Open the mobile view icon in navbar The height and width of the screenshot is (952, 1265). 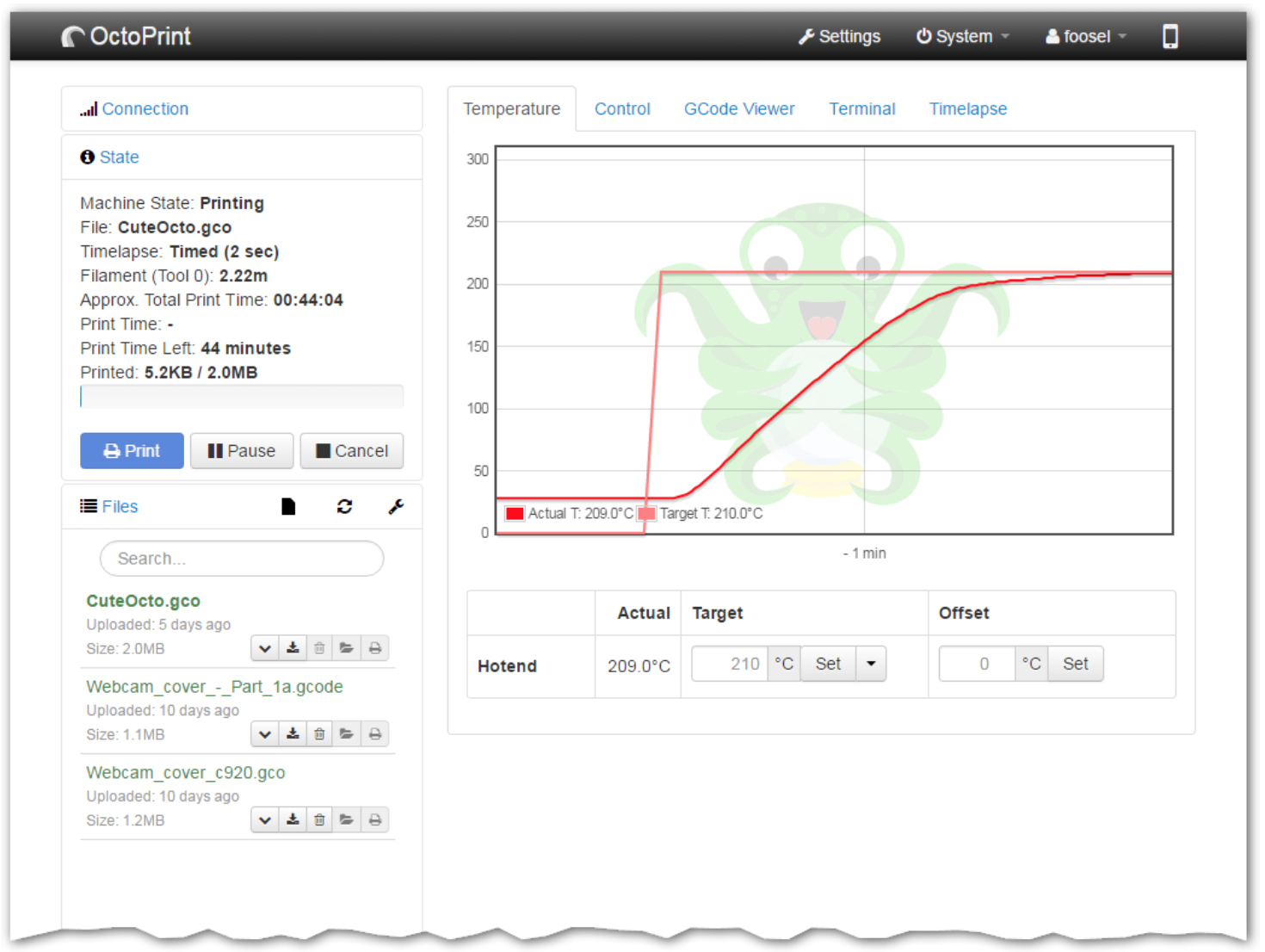click(x=1169, y=36)
